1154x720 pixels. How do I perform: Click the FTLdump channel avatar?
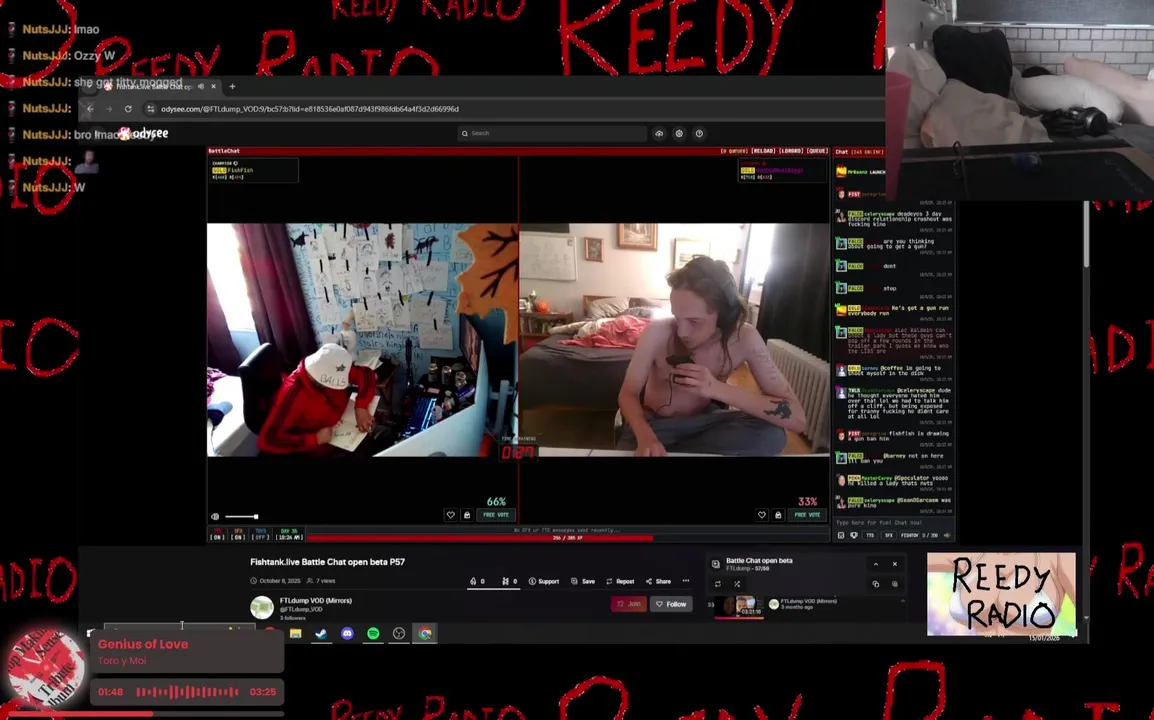pyautogui.click(x=262, y=607)
